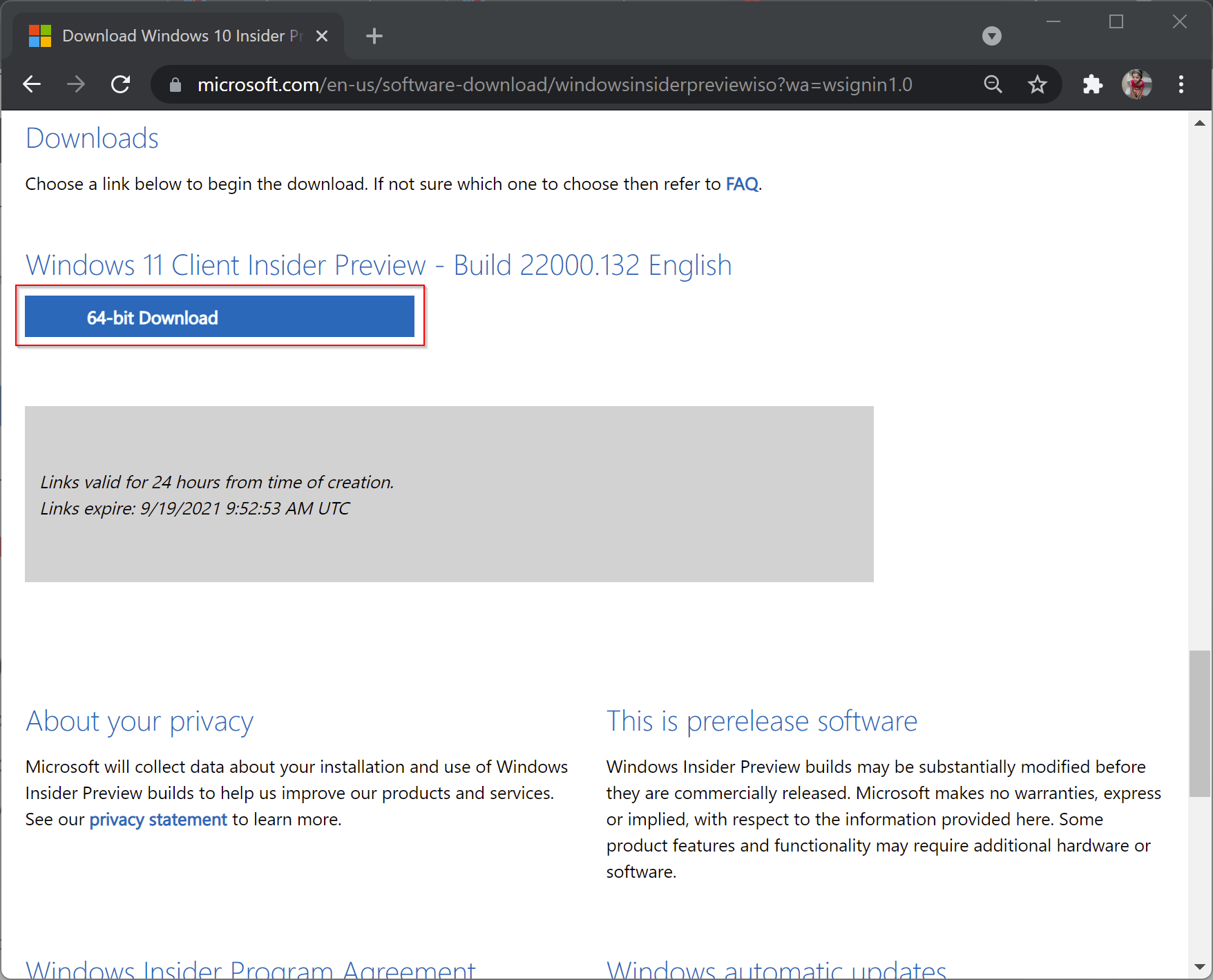Screen dimensions: 1213x980
Task: Click the Microsoft favicon in the tab
Action: (x=40, y=36)
